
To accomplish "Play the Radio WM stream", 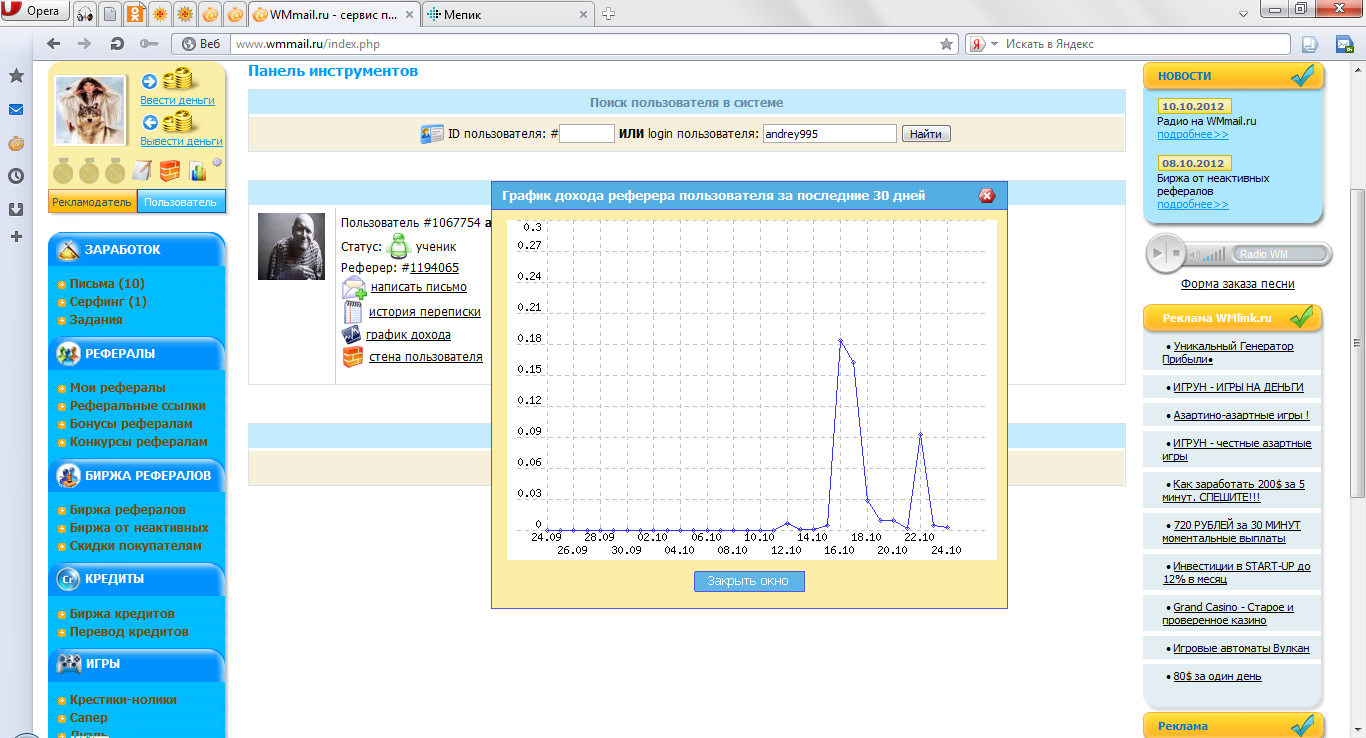I will (1158, 254).
